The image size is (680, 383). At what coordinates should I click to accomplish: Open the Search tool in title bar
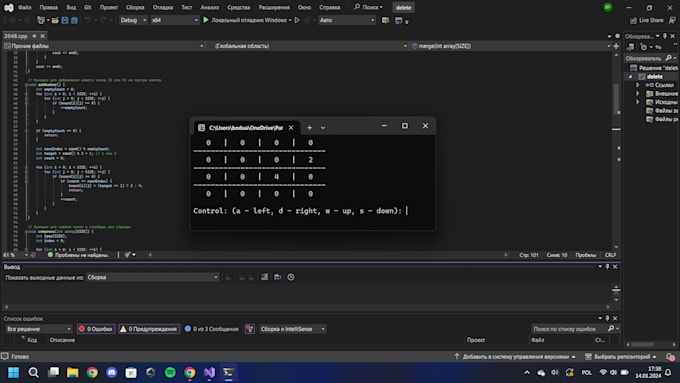tap(369, 7)
